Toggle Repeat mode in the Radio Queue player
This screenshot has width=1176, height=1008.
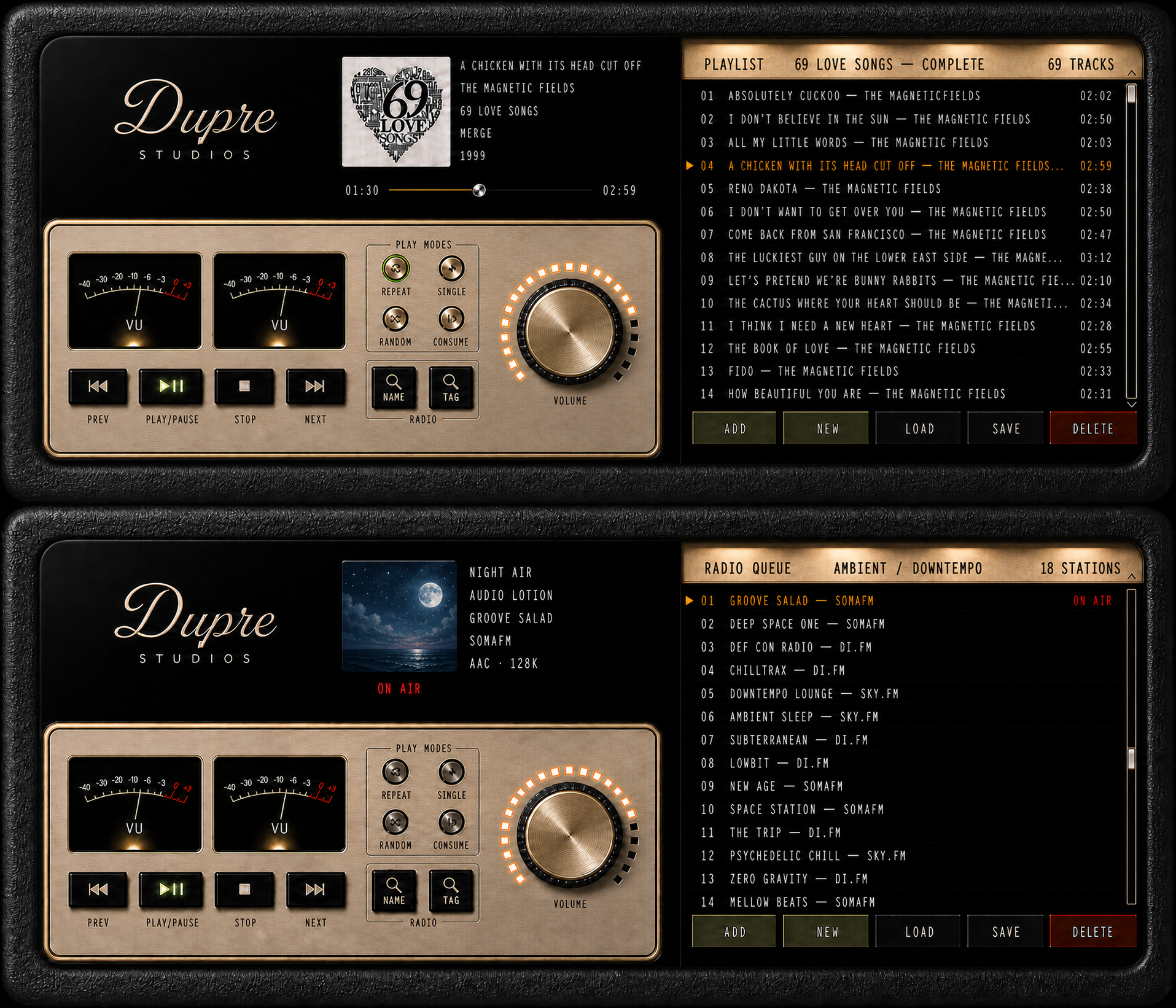(395, 772)
